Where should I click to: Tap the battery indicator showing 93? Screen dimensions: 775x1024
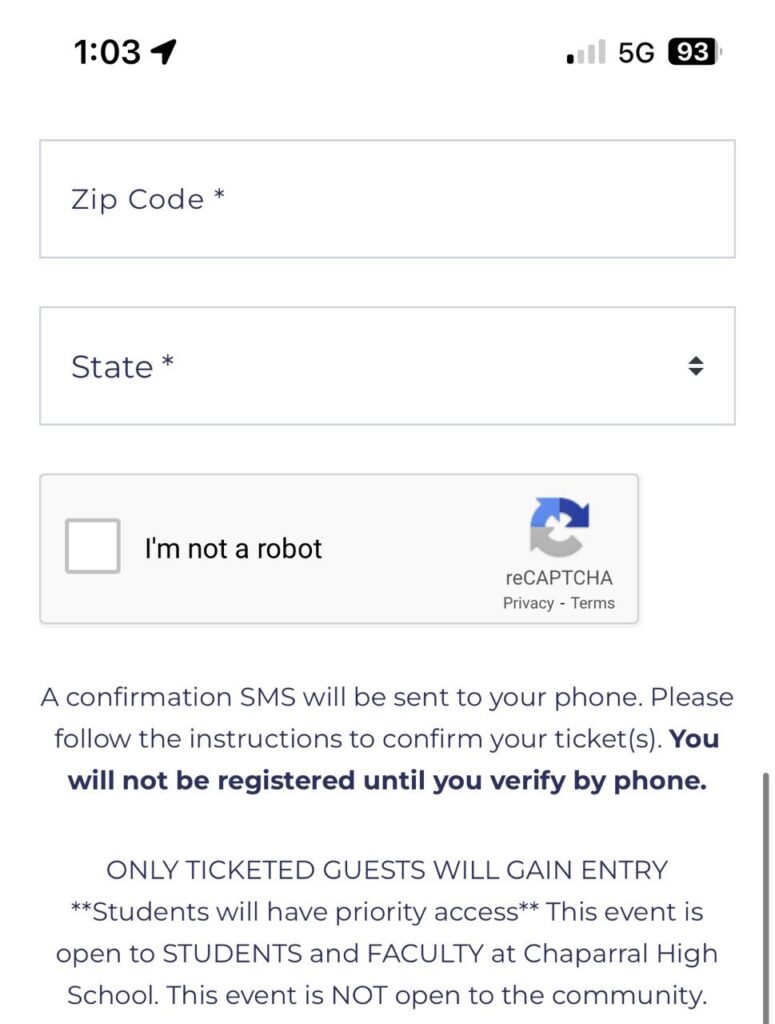point(694,52)
